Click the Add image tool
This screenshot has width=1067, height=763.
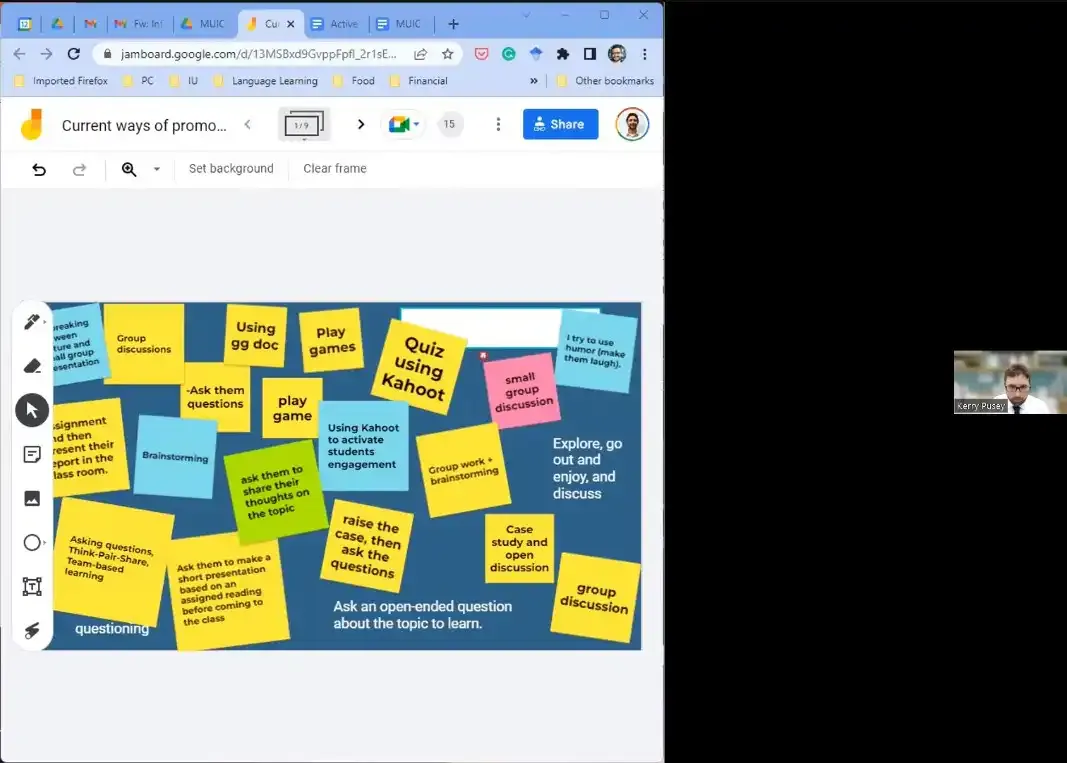coord(32,498)
